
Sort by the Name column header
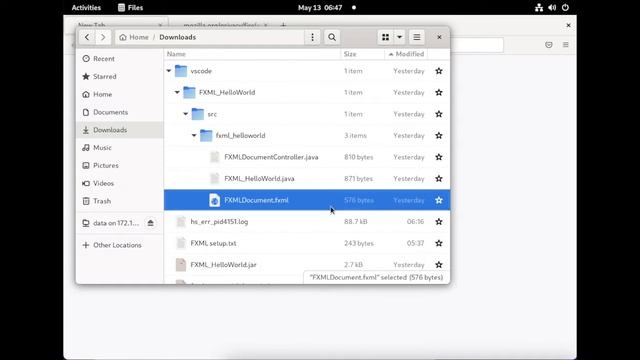(x=252, y=54)
